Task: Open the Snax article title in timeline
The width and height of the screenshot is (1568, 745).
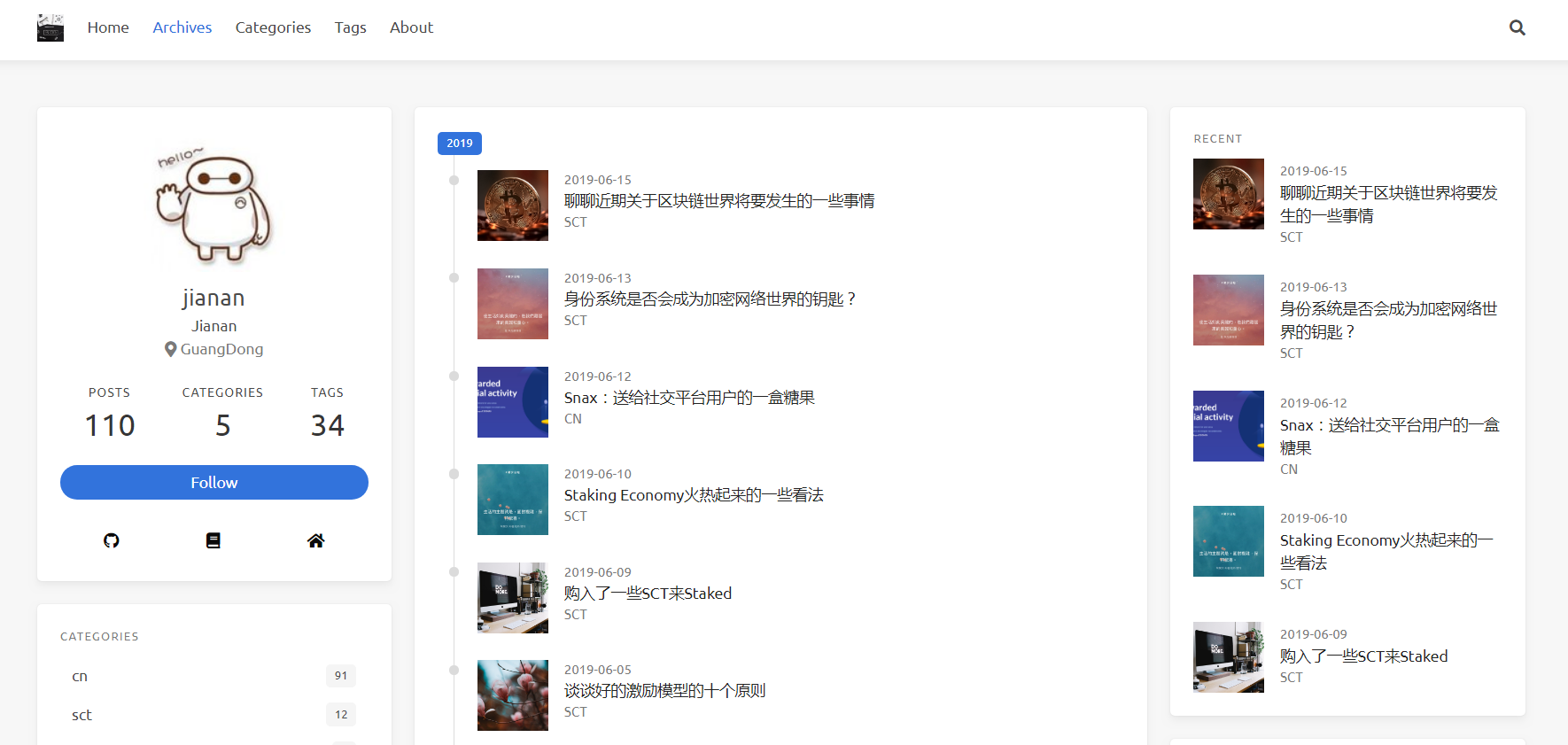Action: coord(689,398)
